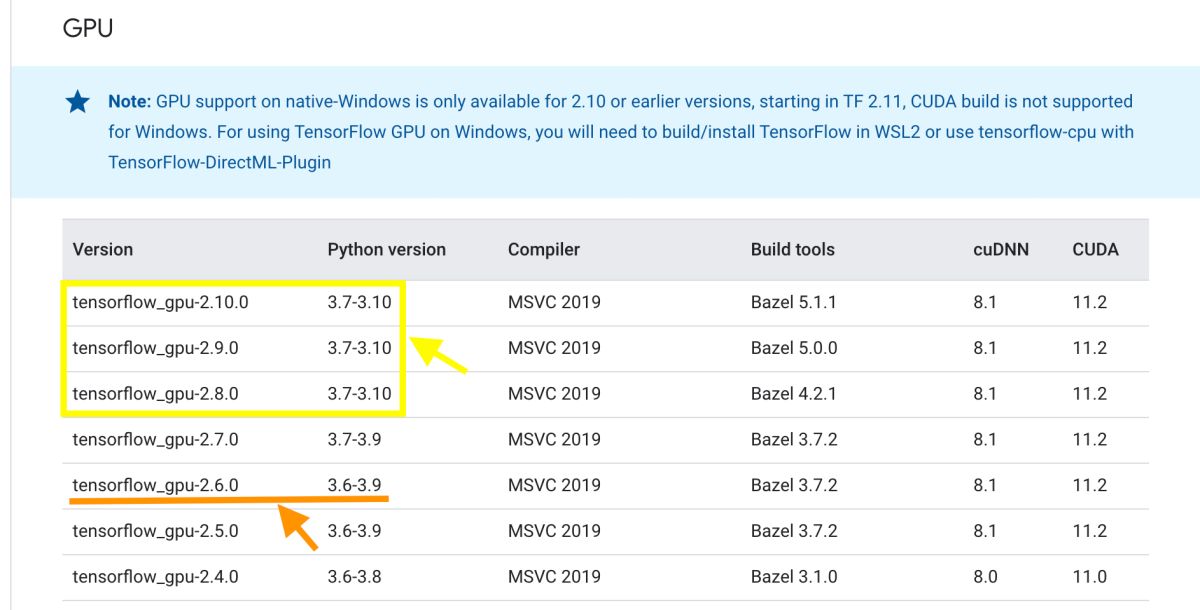Click CUDA 11.2 in tensorflow_gpu-2.7.0 row
This screenshot has height=610, width=1200.
[x=1090, y=439]
